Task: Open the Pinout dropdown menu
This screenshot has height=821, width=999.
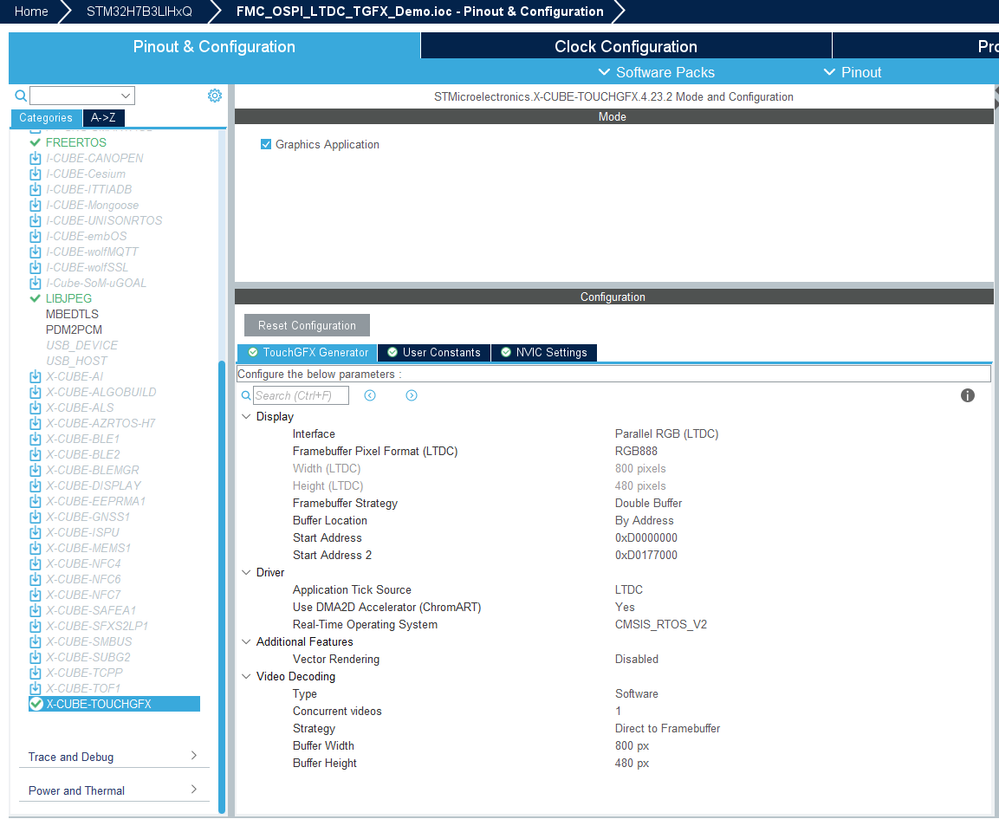Action: [852, 73]
